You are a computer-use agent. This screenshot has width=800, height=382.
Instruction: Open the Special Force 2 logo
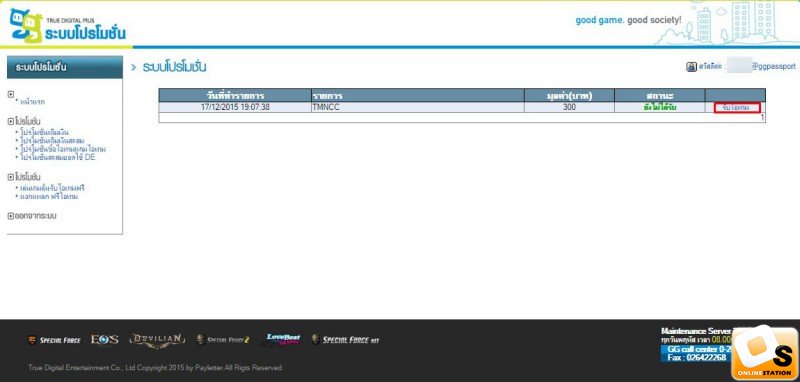coord(222,340)
